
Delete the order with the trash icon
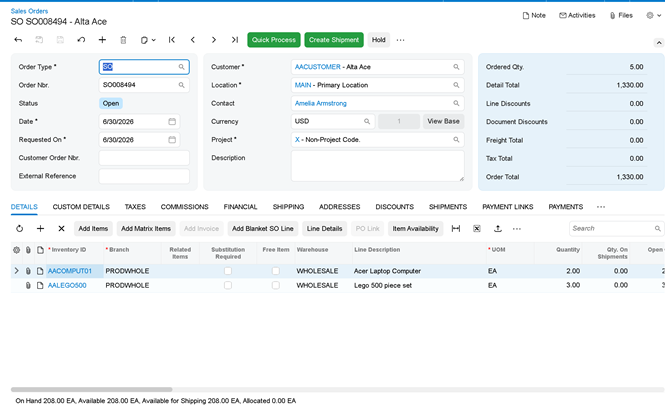[x=123, y=40]
